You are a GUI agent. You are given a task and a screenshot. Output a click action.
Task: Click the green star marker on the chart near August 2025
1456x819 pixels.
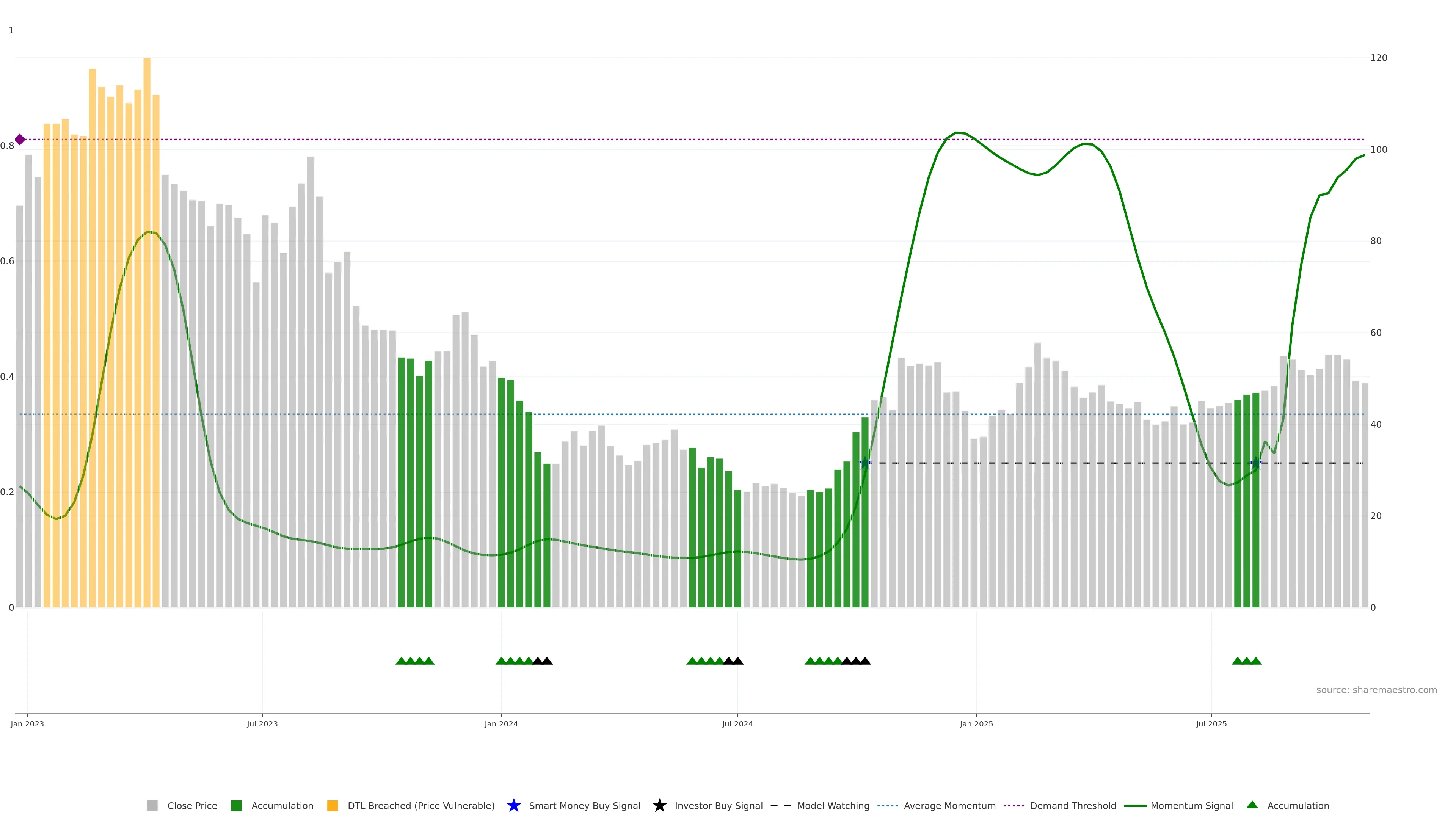pyautogui.click(x=1255, y=463)
